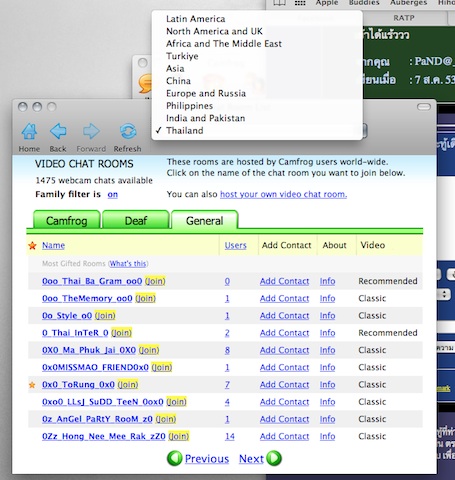Join 0Zz_Hong_Nee_Mee_Rak_zZ0 room

coord(179,437)
